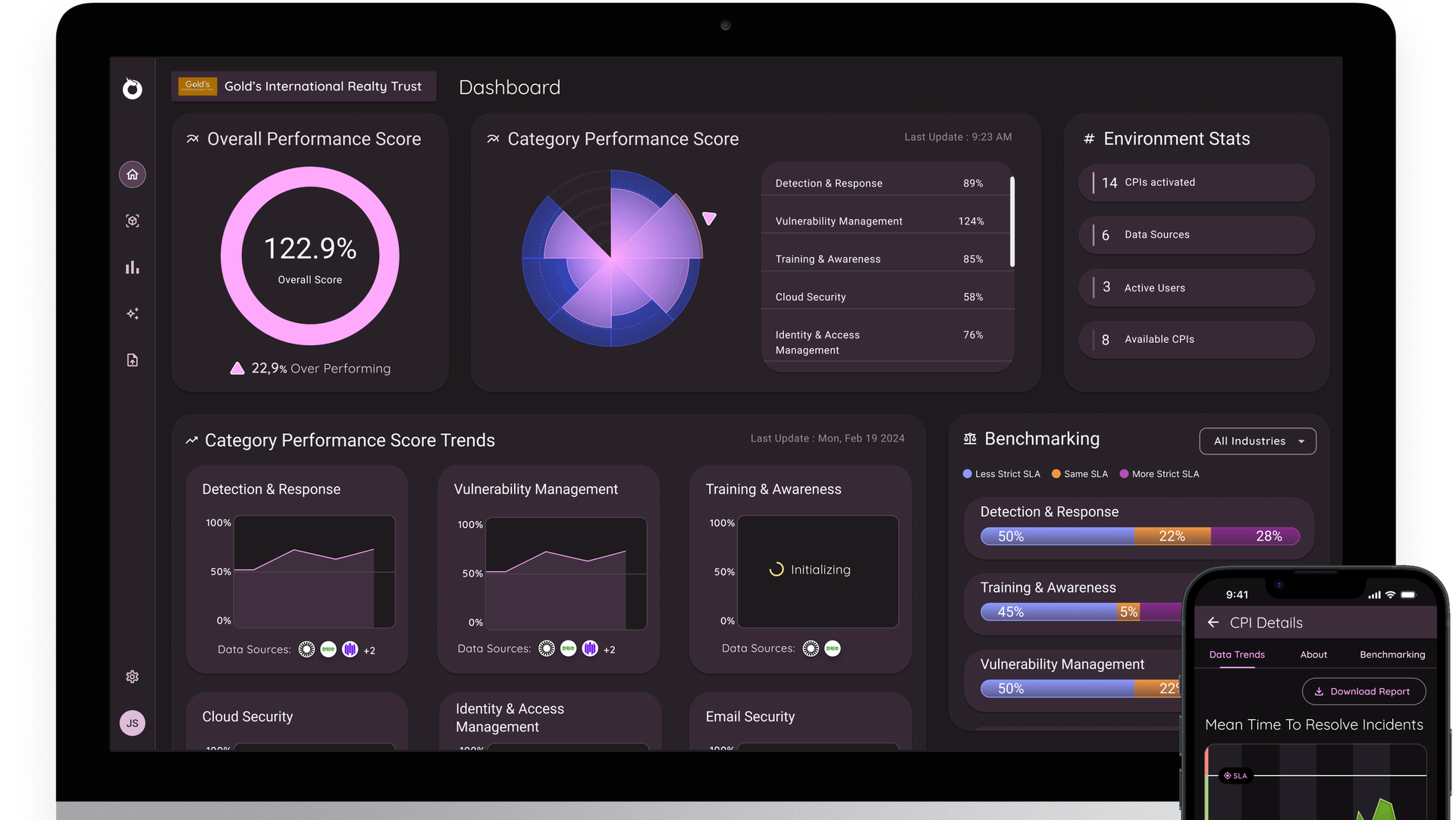Click Mean Time To Resolve Incidents heading
1456x820 pixels.
[1313, 724]
